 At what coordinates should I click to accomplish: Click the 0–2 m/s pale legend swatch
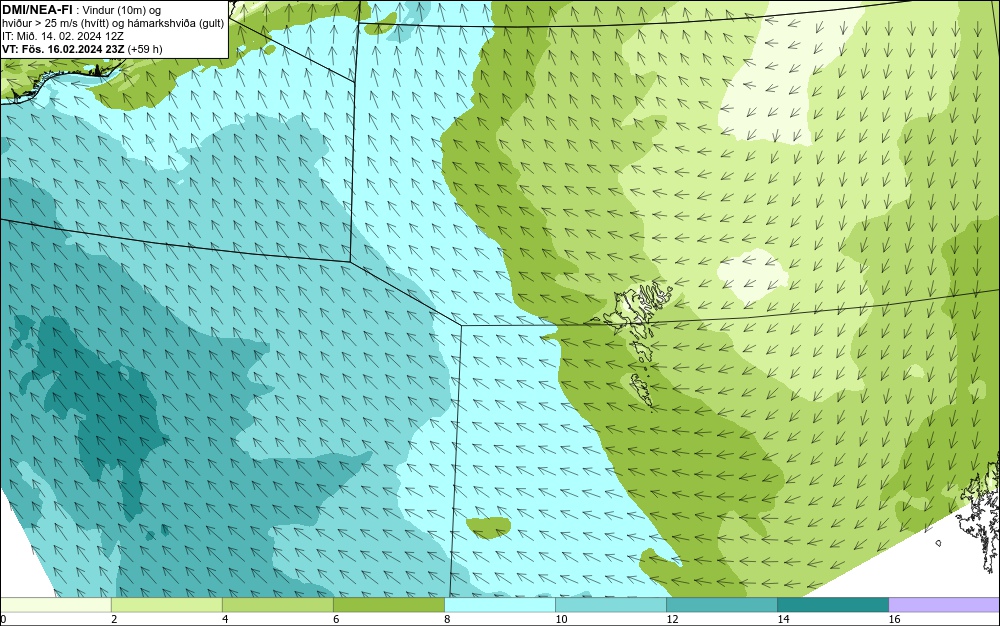[x=55, y=604]
